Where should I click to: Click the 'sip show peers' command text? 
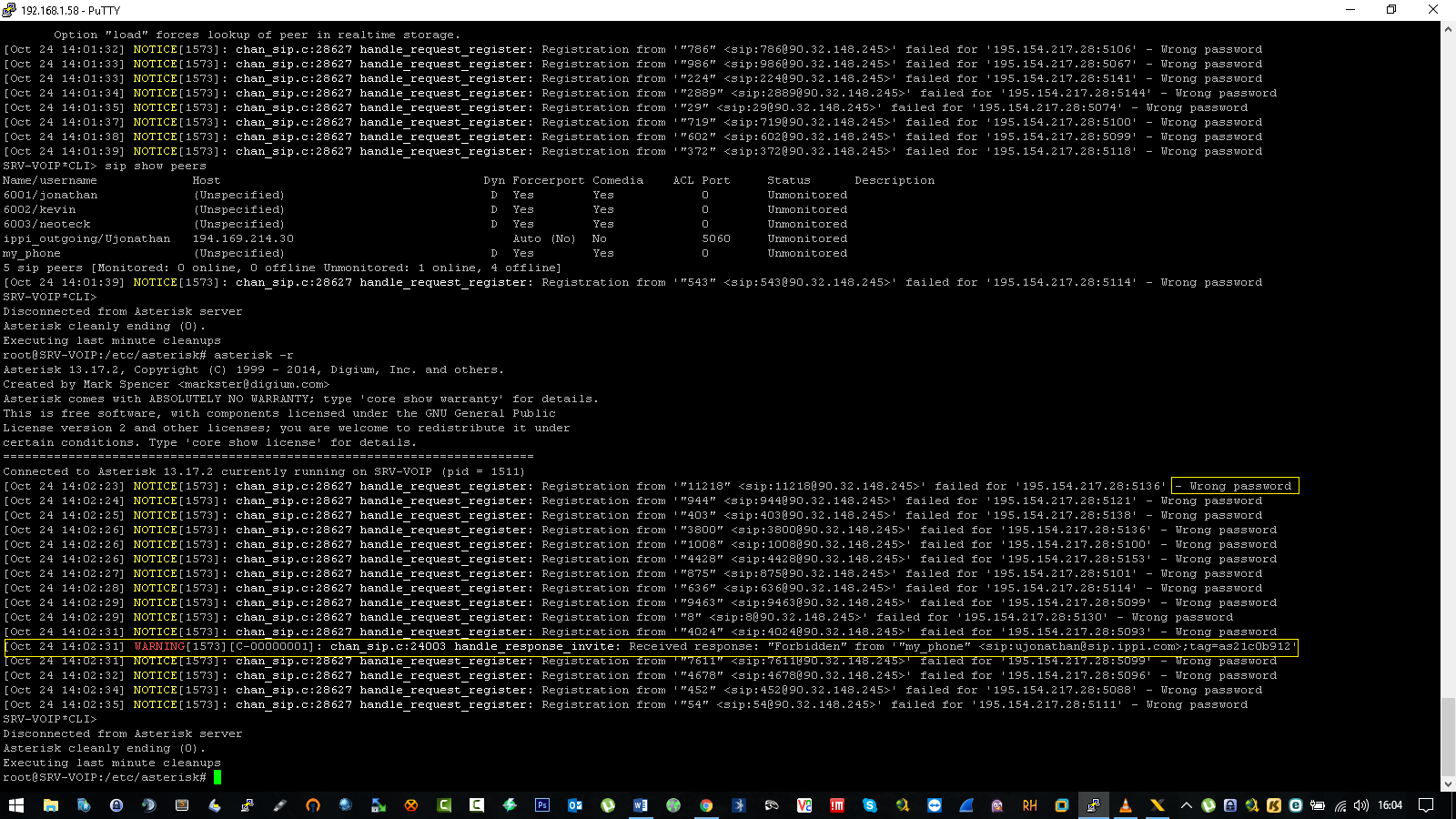pyautogui.click(x=156, y=166)
